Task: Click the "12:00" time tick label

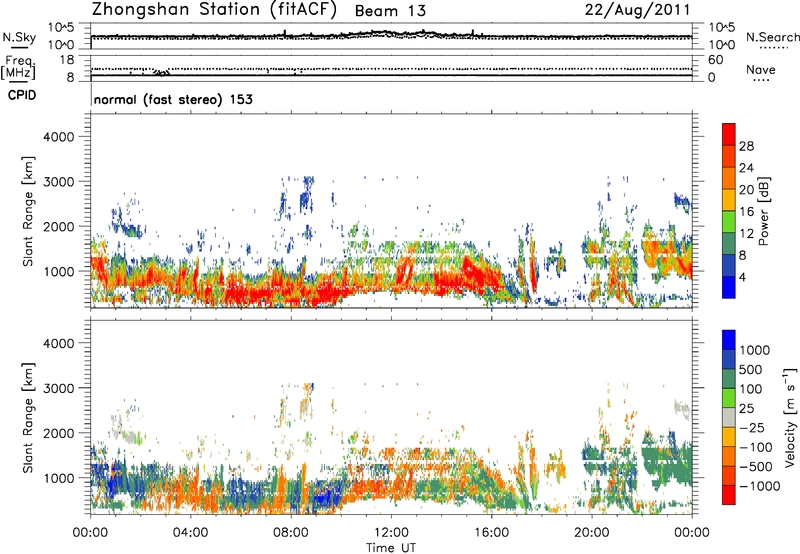Action: [x=391, y=533]
